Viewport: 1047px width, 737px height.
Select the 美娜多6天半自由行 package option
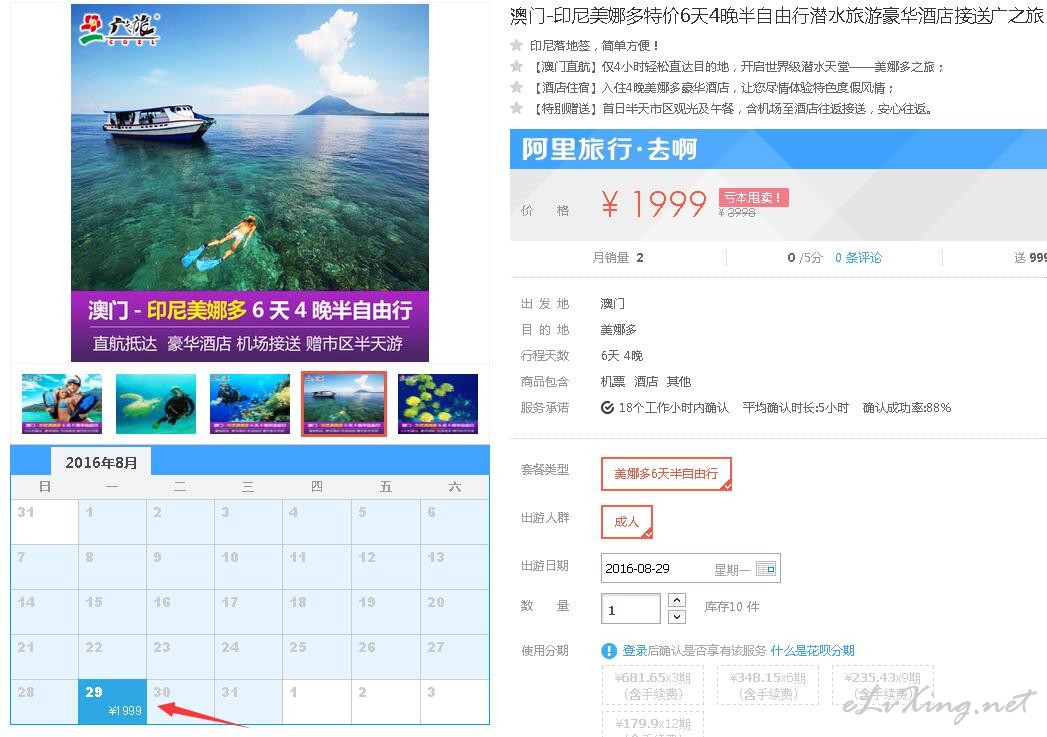(666, 473)
